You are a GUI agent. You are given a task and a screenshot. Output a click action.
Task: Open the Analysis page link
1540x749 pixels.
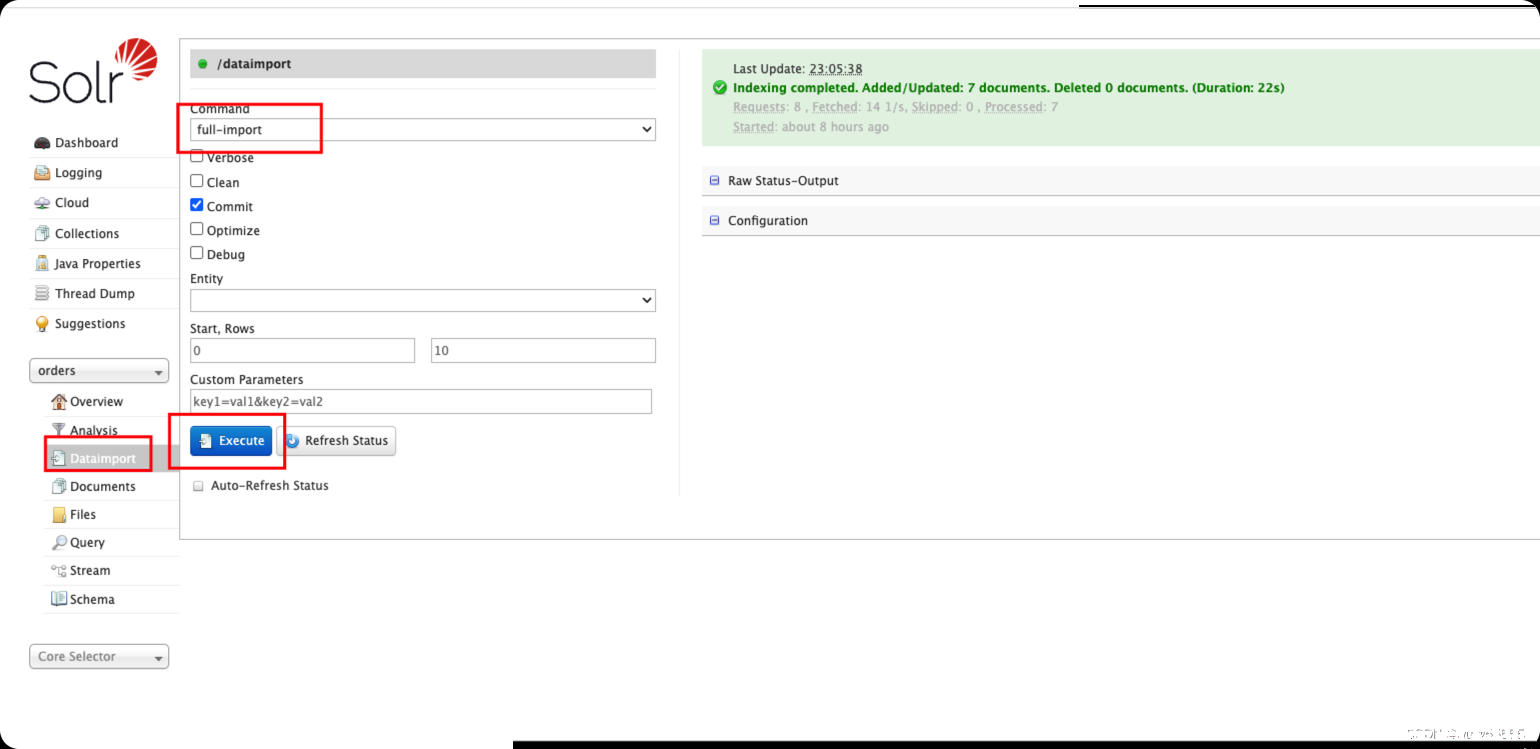pos(94,430)
